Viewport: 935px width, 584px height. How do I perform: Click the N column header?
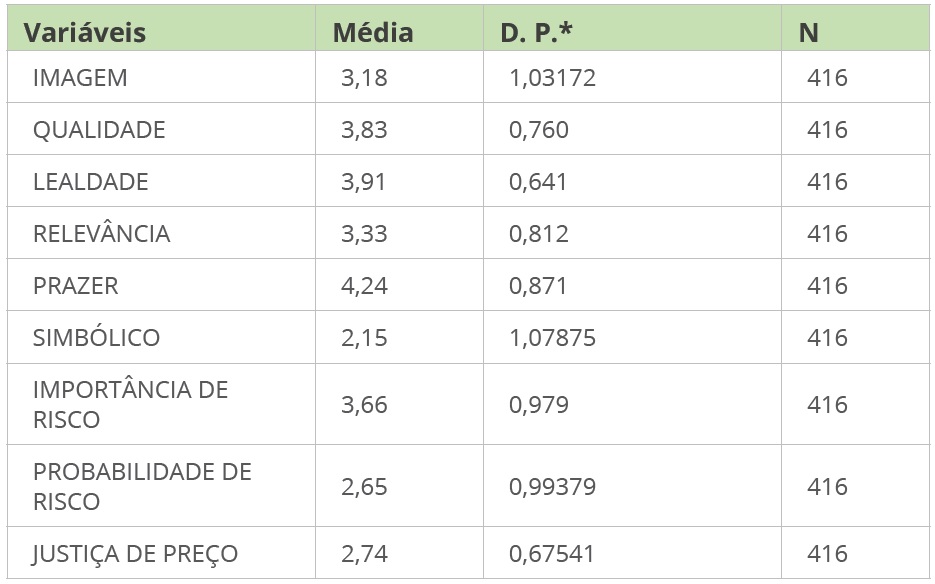coord(808,32)
